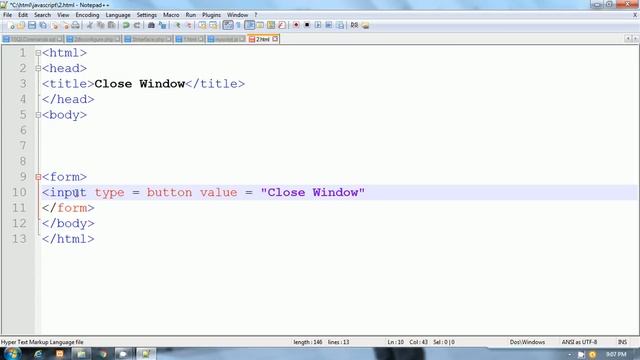Open the Run menu
This screenshot has height=360, width=640.
[191, 15]
